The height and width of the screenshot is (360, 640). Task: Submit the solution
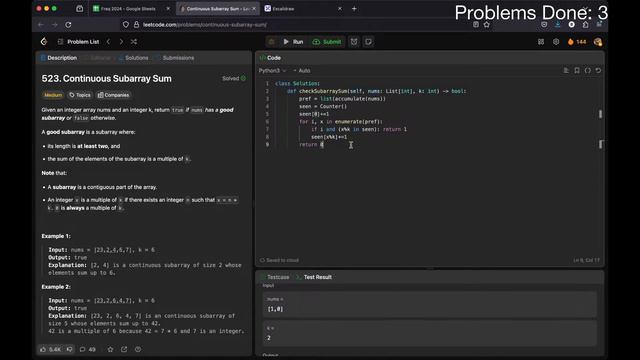pyautogui.click(x=327, y=42)
